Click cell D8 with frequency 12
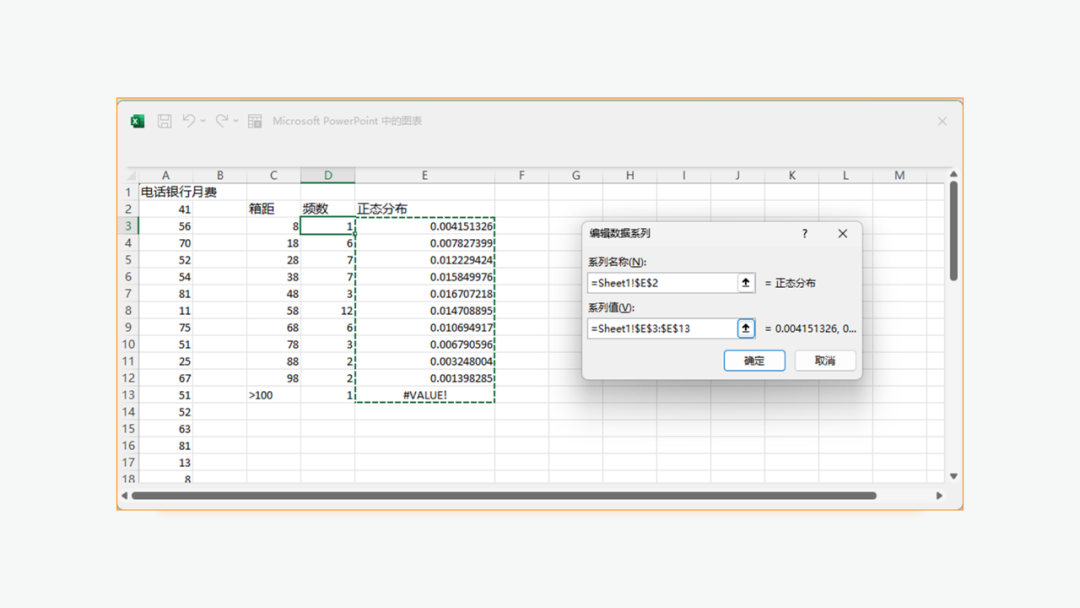1080x608 pixels. (328, 311)
